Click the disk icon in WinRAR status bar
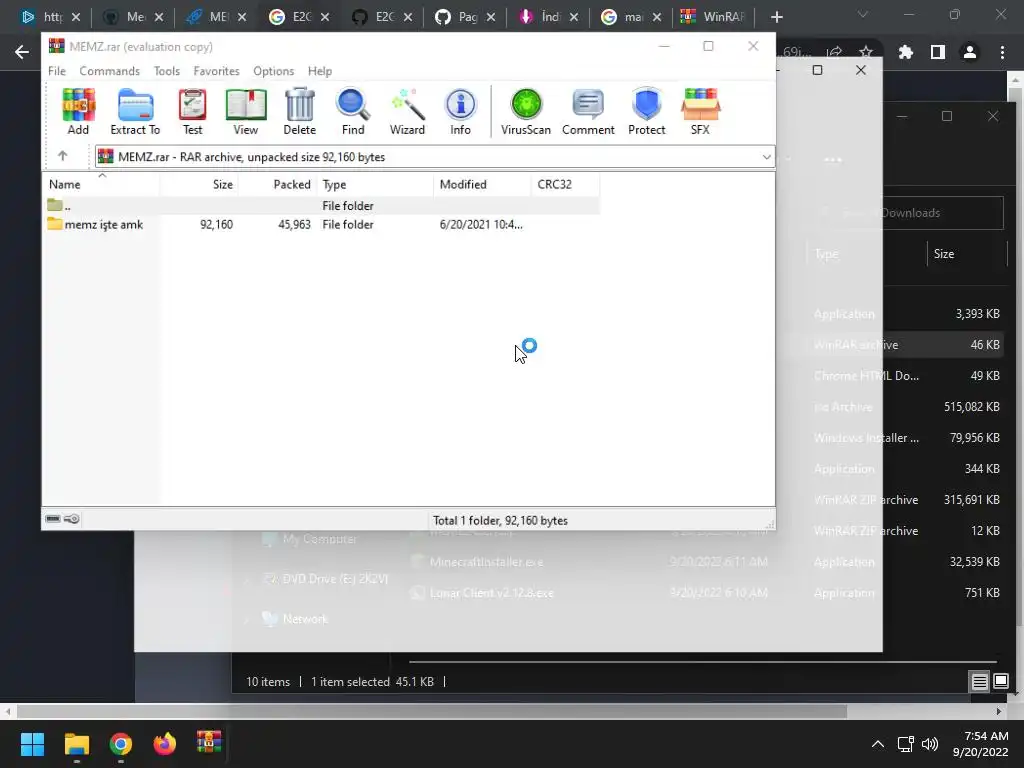1024x768 pixels. click(x=53, y=519)
